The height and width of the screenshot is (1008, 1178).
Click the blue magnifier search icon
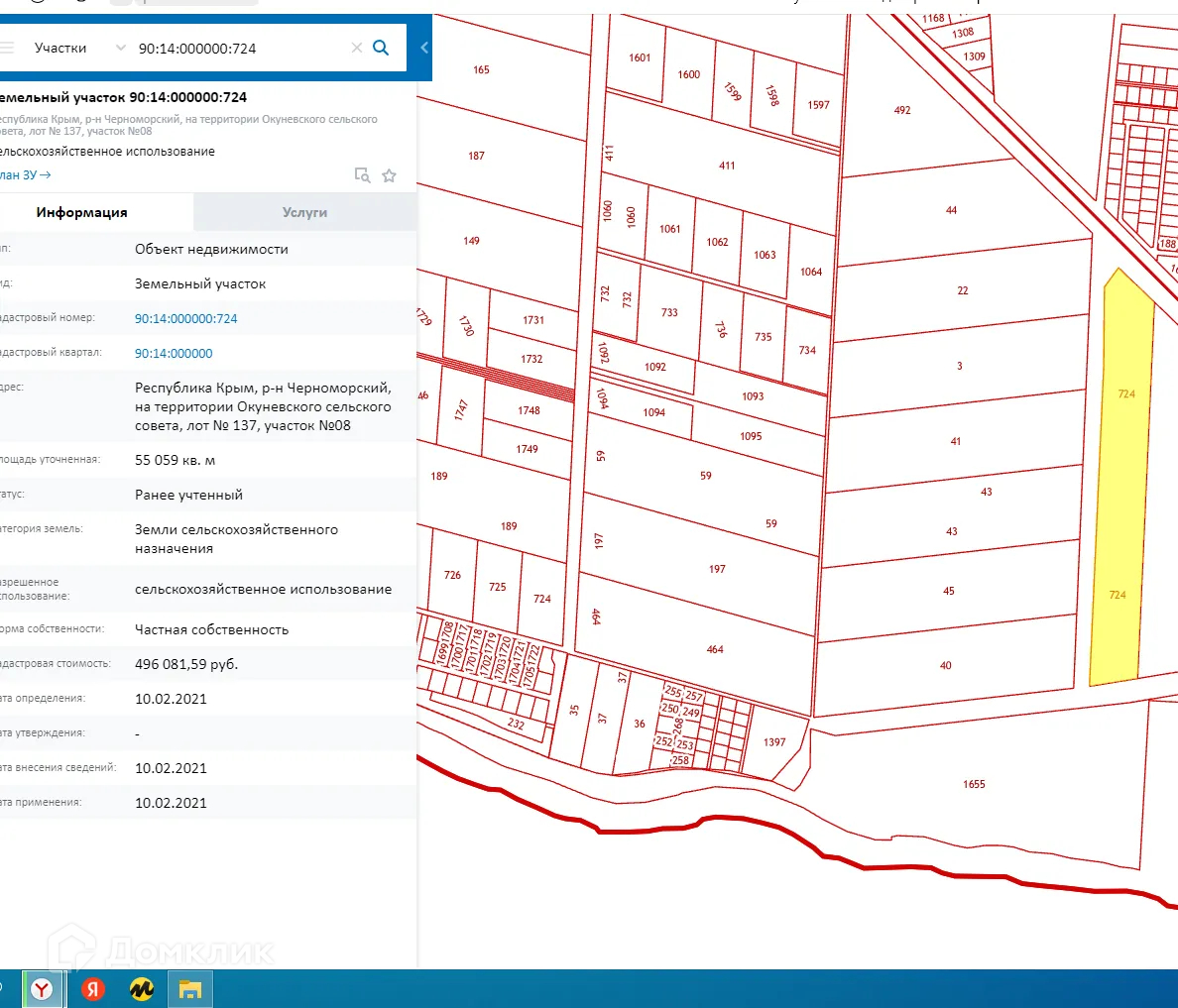pos(381,48)
